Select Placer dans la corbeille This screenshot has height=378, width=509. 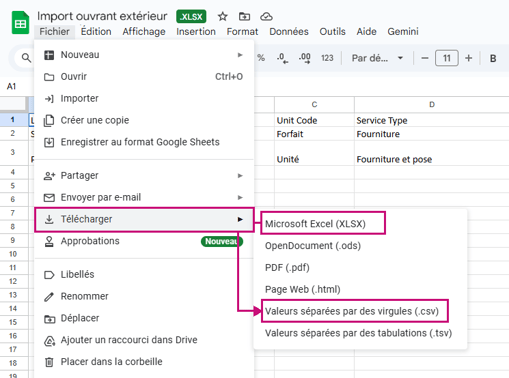click(x=144, y=362)
